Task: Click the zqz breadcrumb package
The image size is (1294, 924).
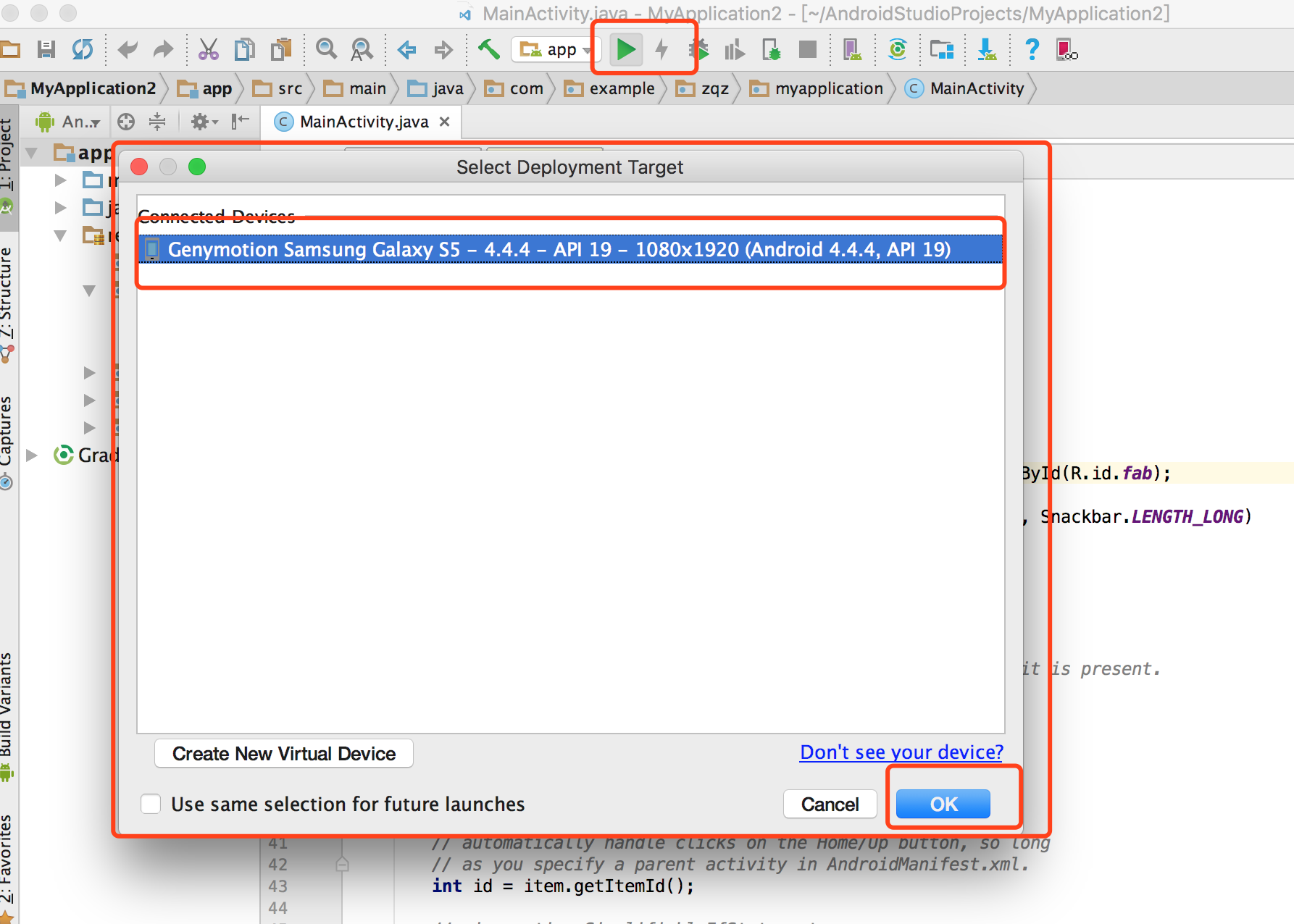Action: click(702, 88)
